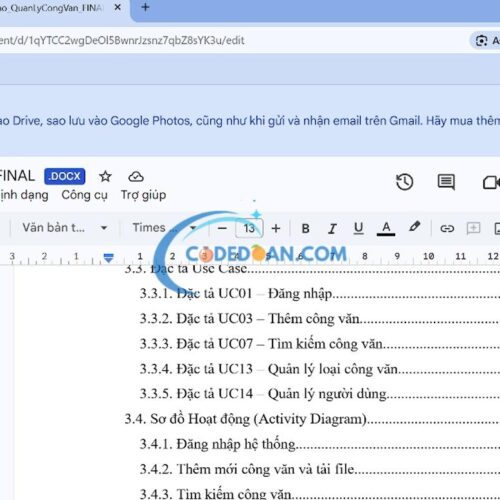Open the comments panel icon
500x500 pixels.
446,182
